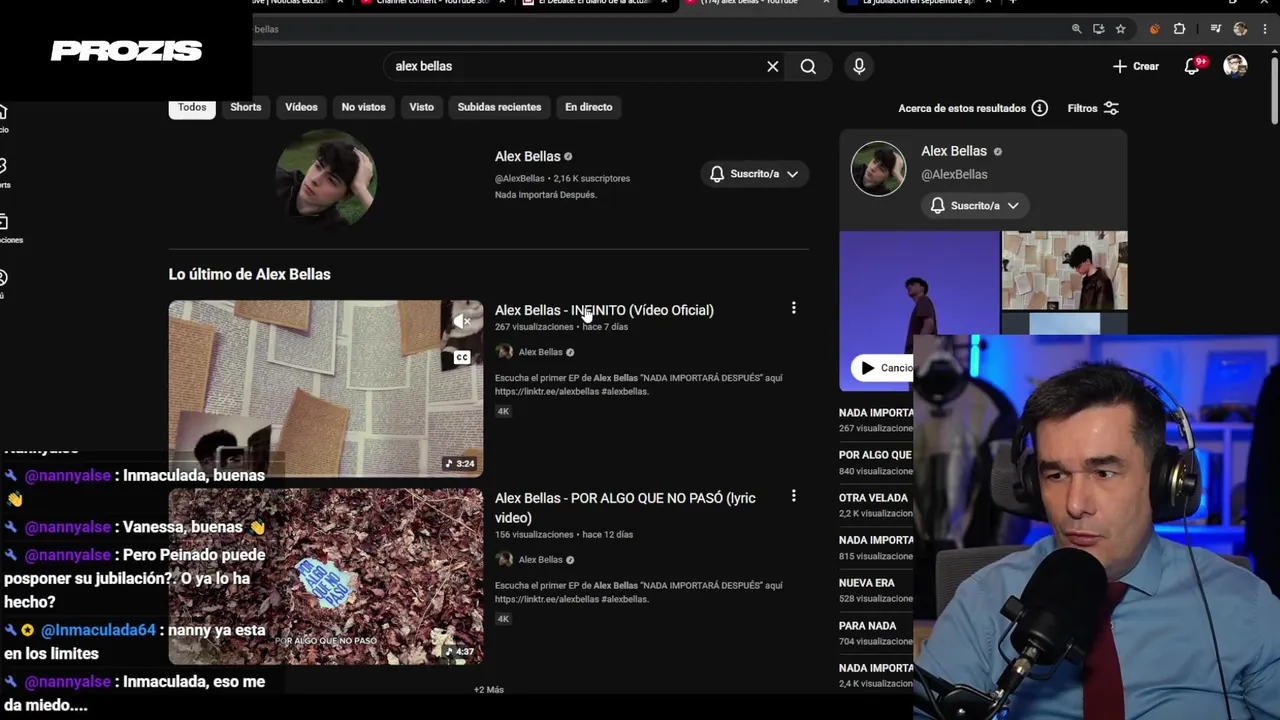Open the POR ALGO QUE NO PASÓ lyric video title
Image resolution: width=1280 pixels, height=720 pixels.
click(625, 508)
